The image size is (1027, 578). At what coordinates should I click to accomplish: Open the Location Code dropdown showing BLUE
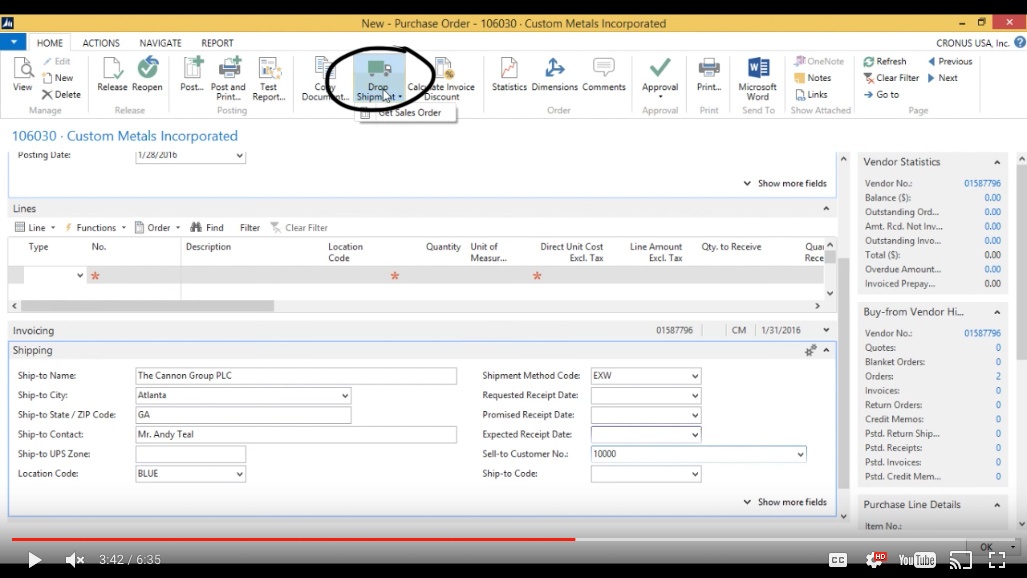(x=239, y=474)
